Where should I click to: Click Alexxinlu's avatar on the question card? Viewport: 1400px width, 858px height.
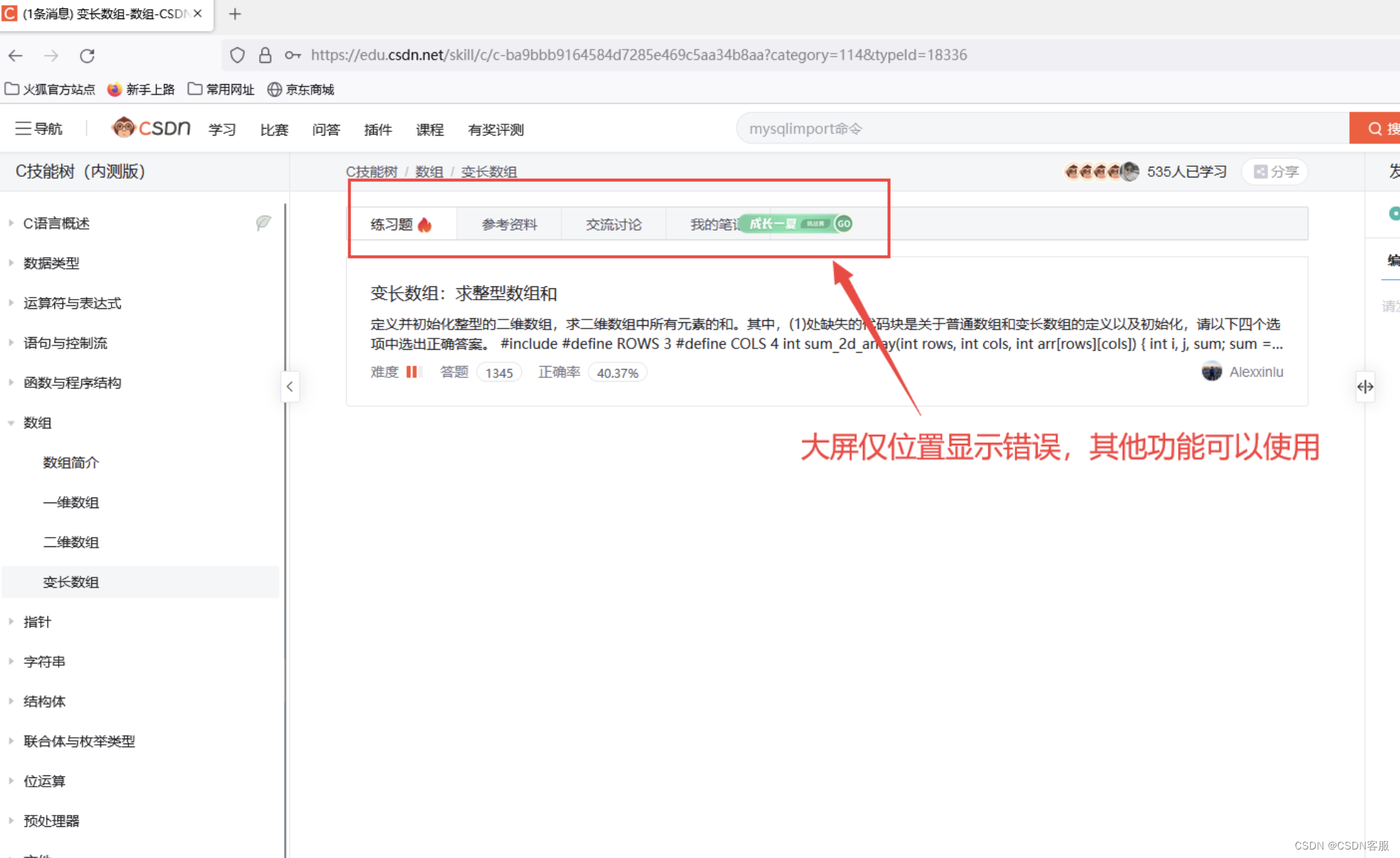(1212, 371)
